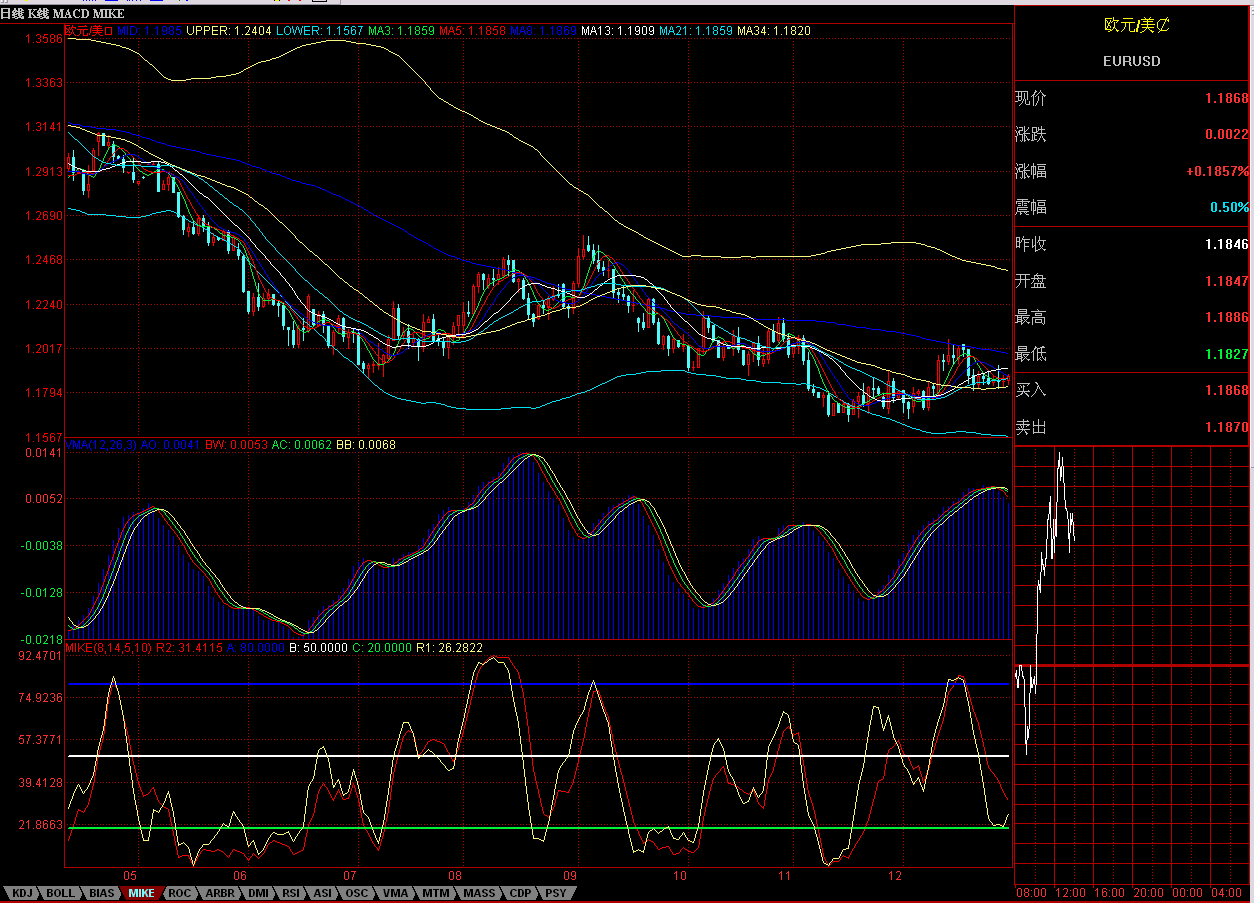Open the BIAS indicator tab
Viewport: 1254px width, 903px height.
click(101, 893)
